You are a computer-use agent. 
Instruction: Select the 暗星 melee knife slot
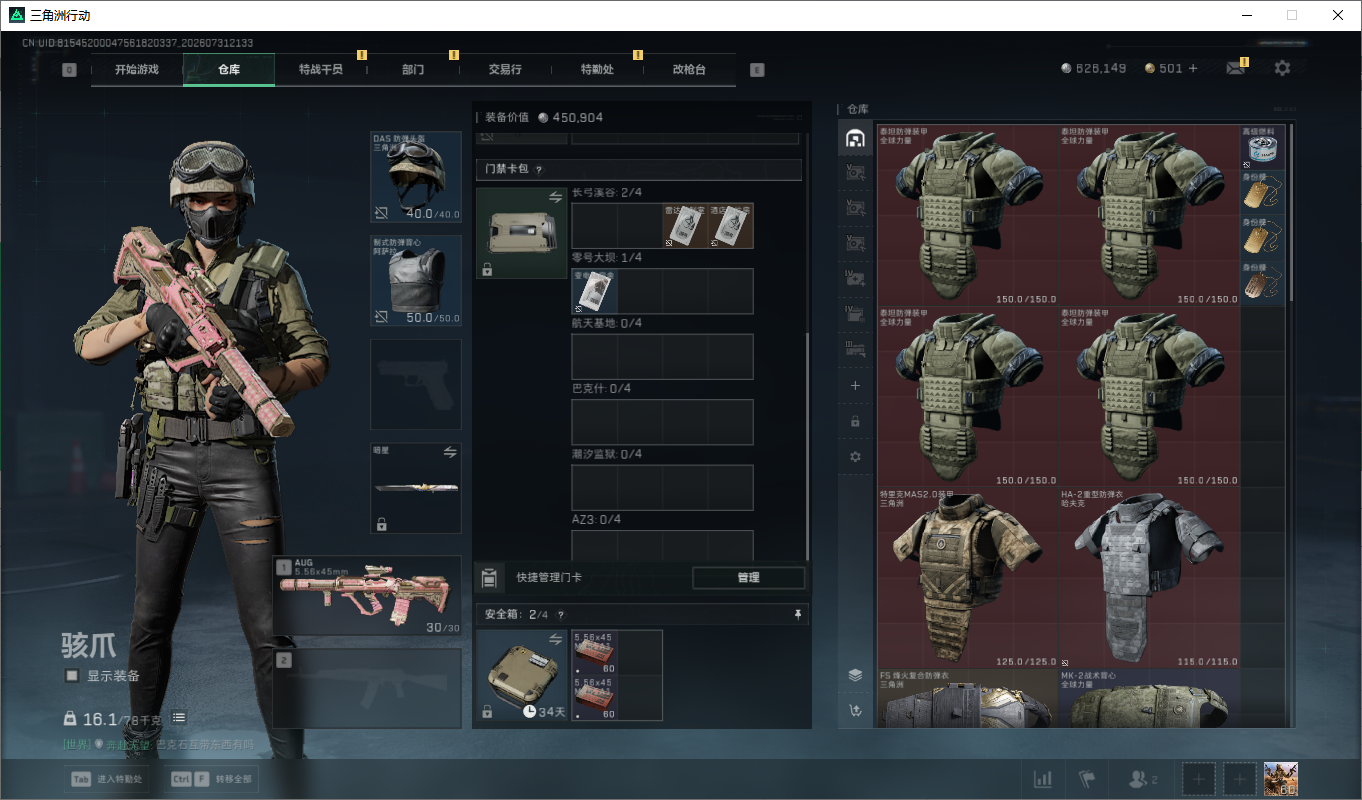pos(416,488)
